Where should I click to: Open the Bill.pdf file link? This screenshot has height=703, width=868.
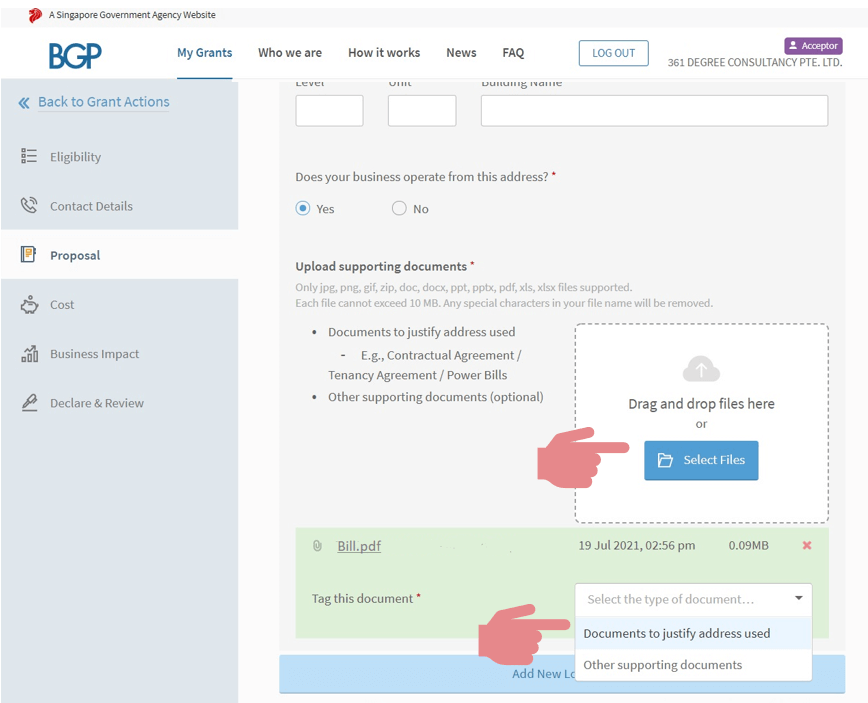point(359,546)
